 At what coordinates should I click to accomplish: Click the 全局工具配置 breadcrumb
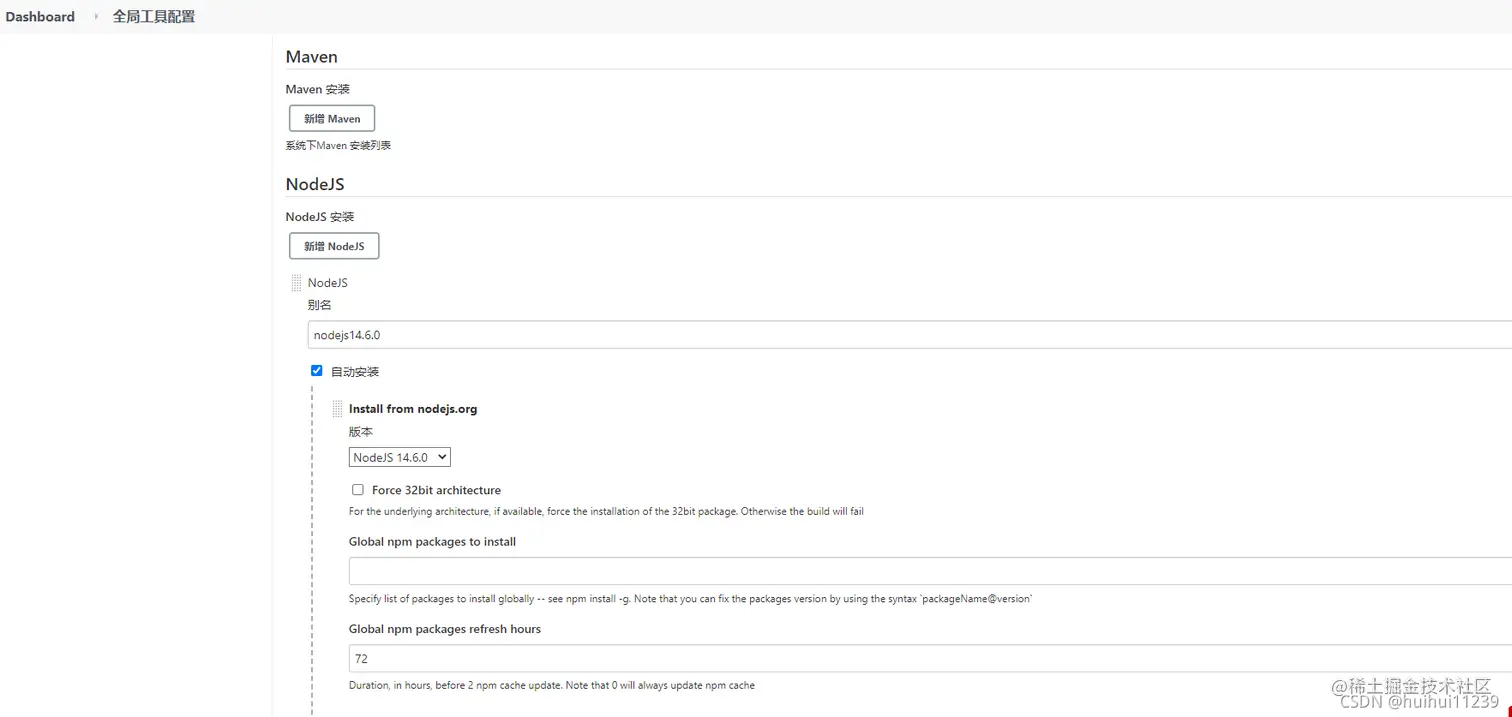coord(154,16)
